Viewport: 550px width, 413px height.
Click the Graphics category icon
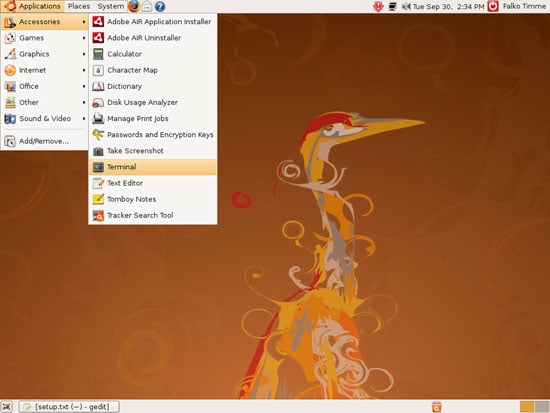tap(10, 54)
